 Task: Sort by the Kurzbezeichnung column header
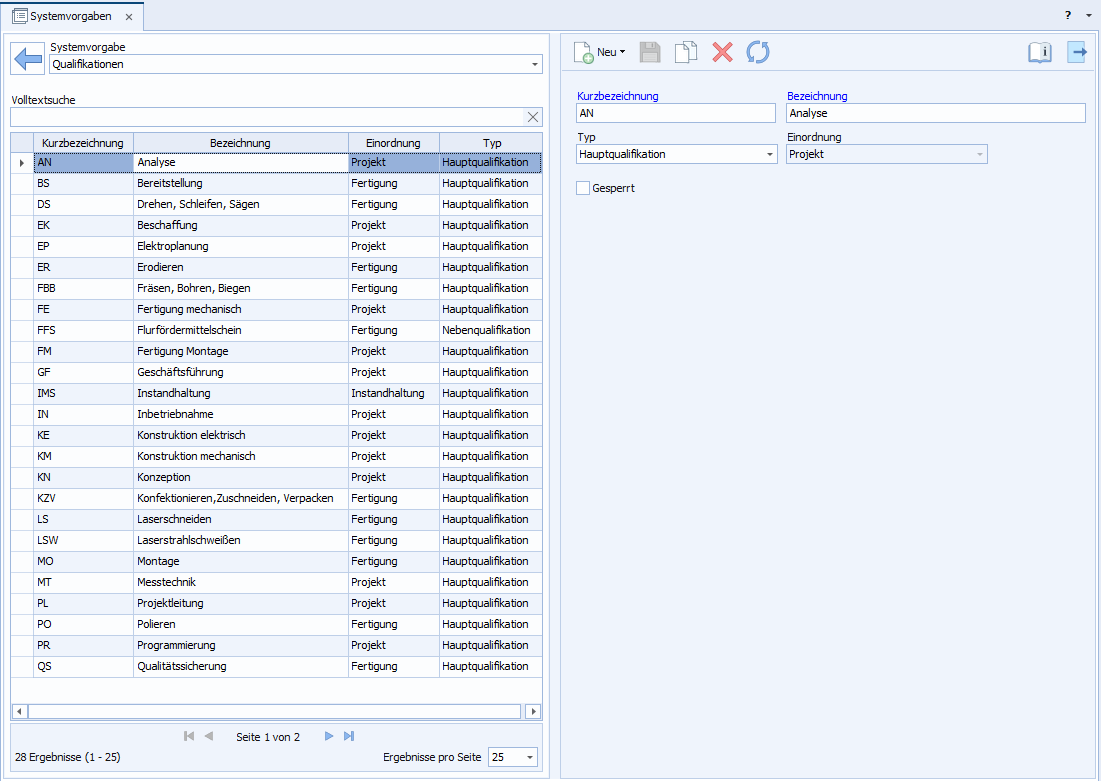pyautogui.click(x=83, y=143)
